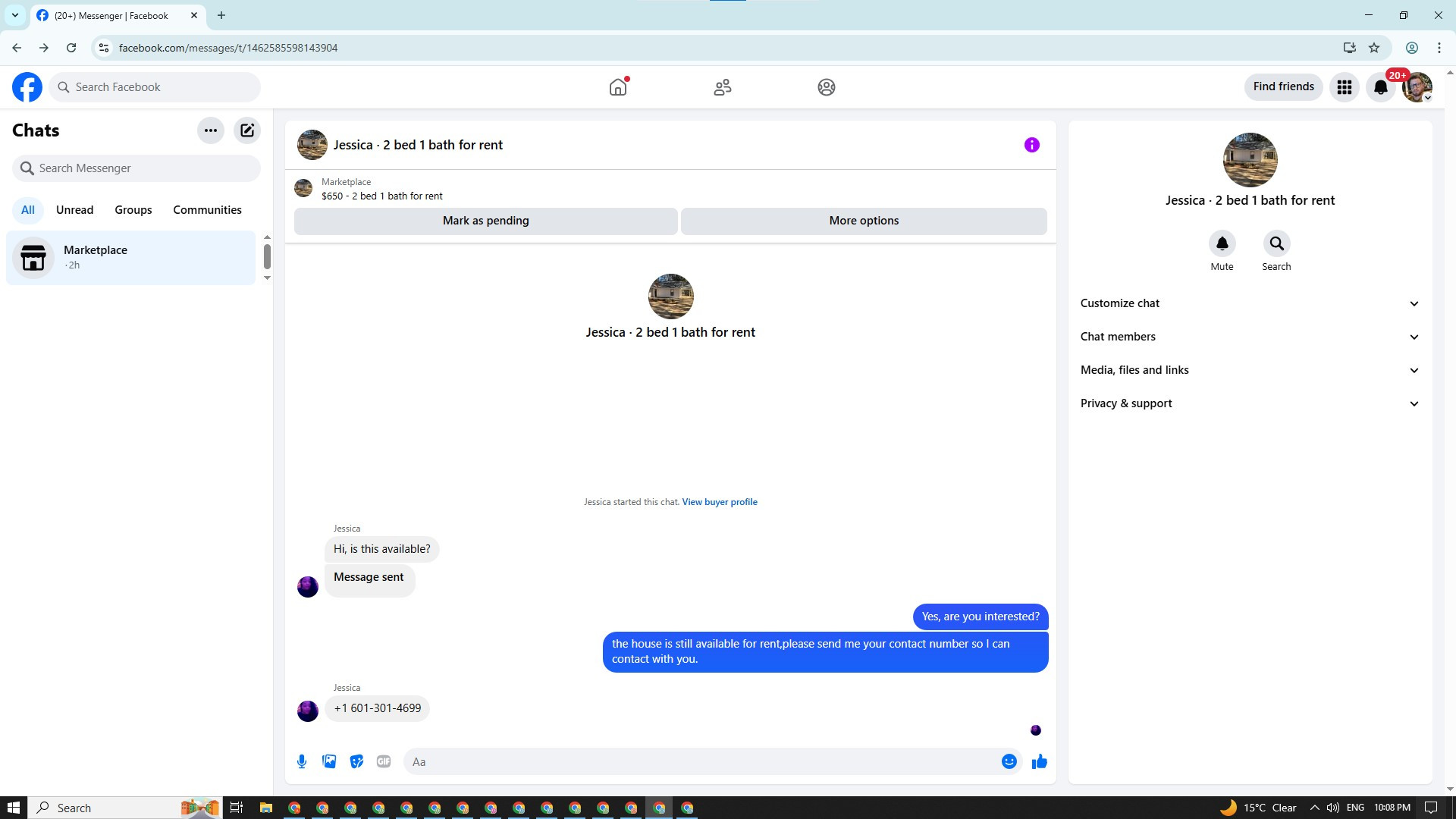Viewport: 1456px width, 819px height.
Task: Close the Messenger browser tab
Action: pyautogui.click(x=194, y=15)
